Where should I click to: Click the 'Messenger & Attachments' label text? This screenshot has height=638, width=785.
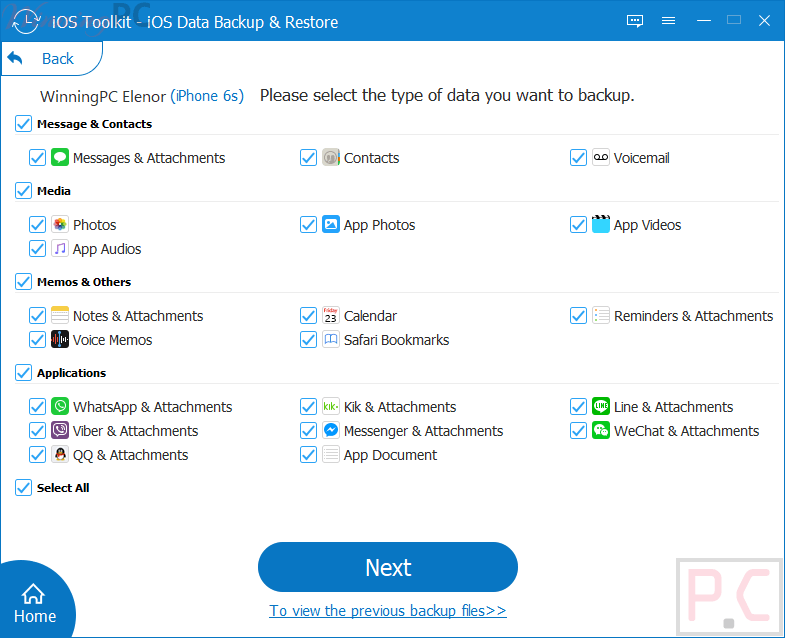[x=424, y=431]
